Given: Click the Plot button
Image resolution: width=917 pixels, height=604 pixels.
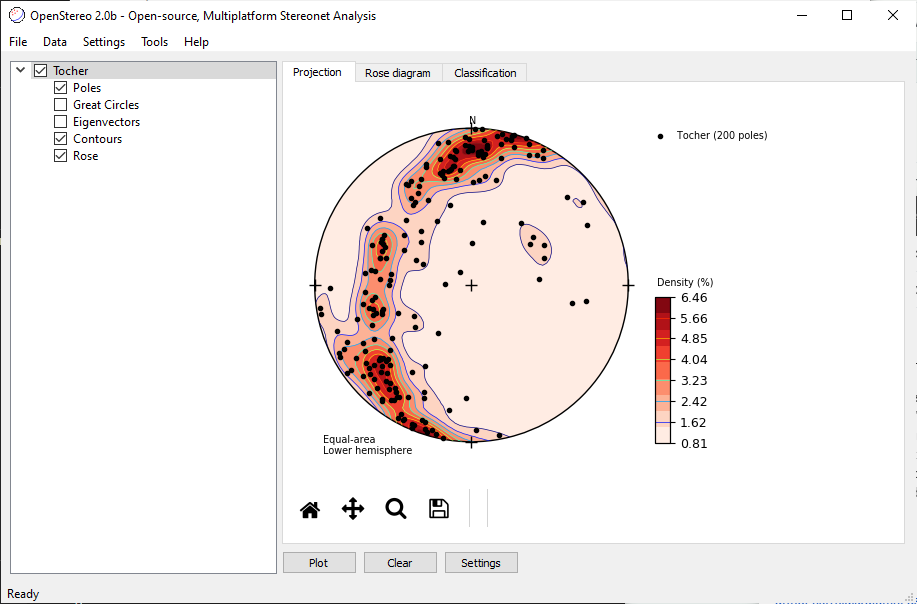Looking at the screenshot, I should pyautogui.click(x=319, y=563).
